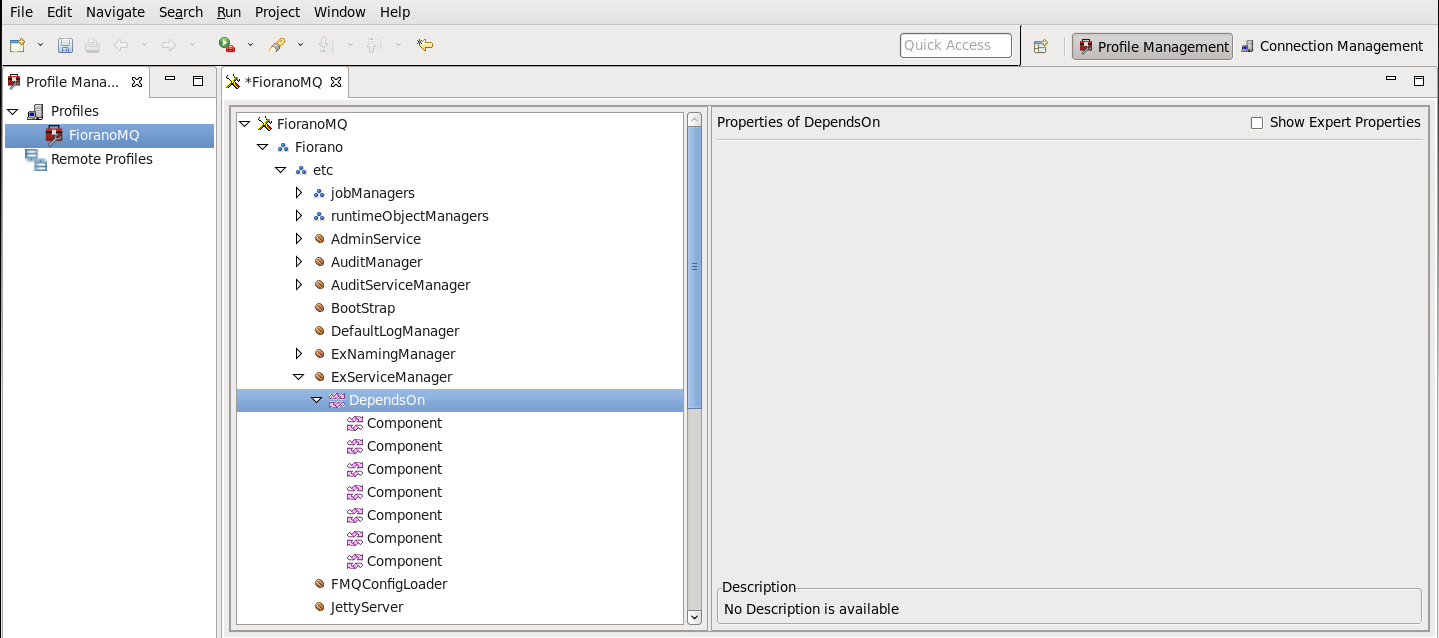Switch to the Connection Management perspective
The image size is (1439, 638).
(1331, 46)
